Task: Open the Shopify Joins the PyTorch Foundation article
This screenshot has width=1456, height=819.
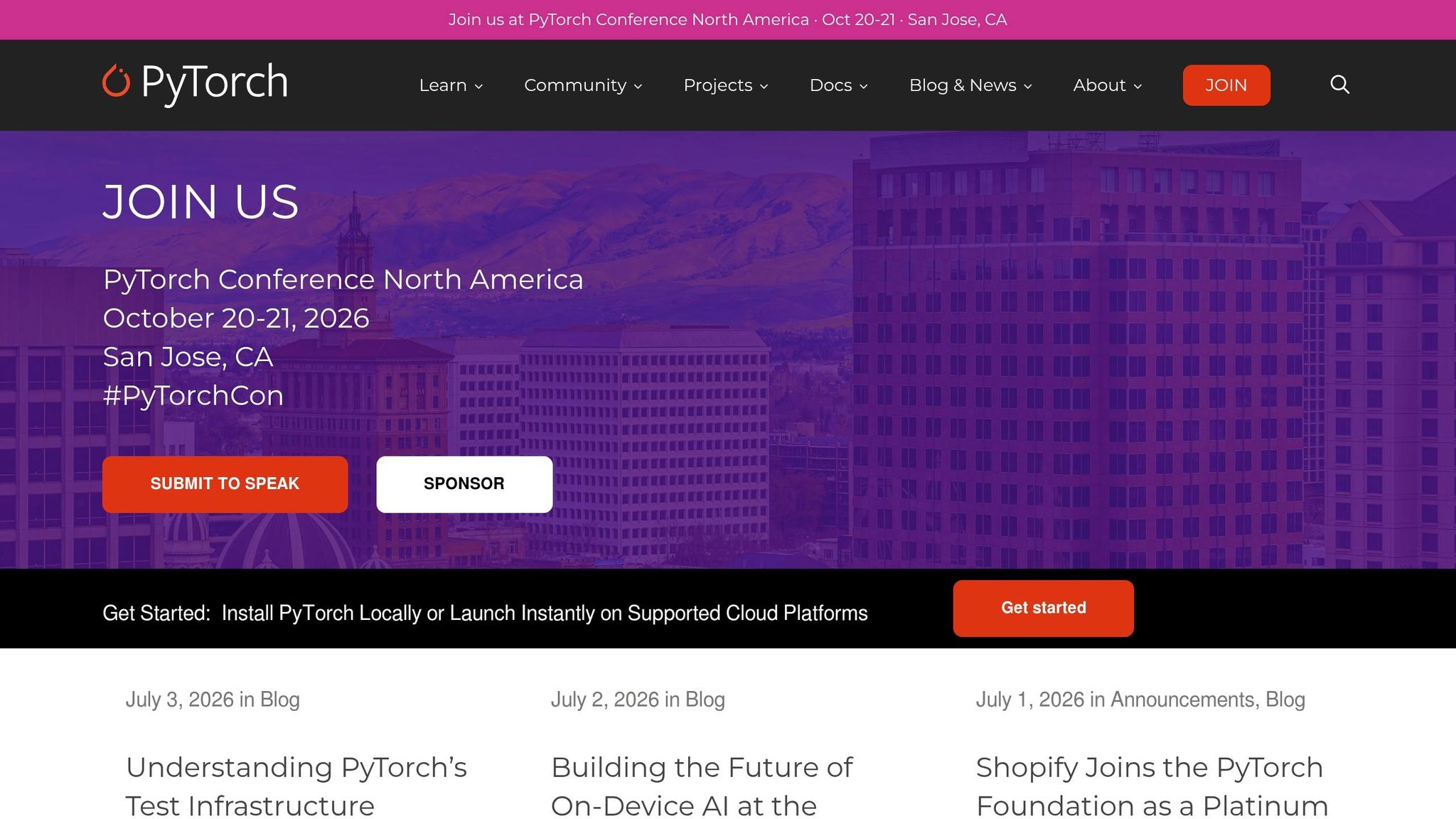Action: click(1152, 786)
